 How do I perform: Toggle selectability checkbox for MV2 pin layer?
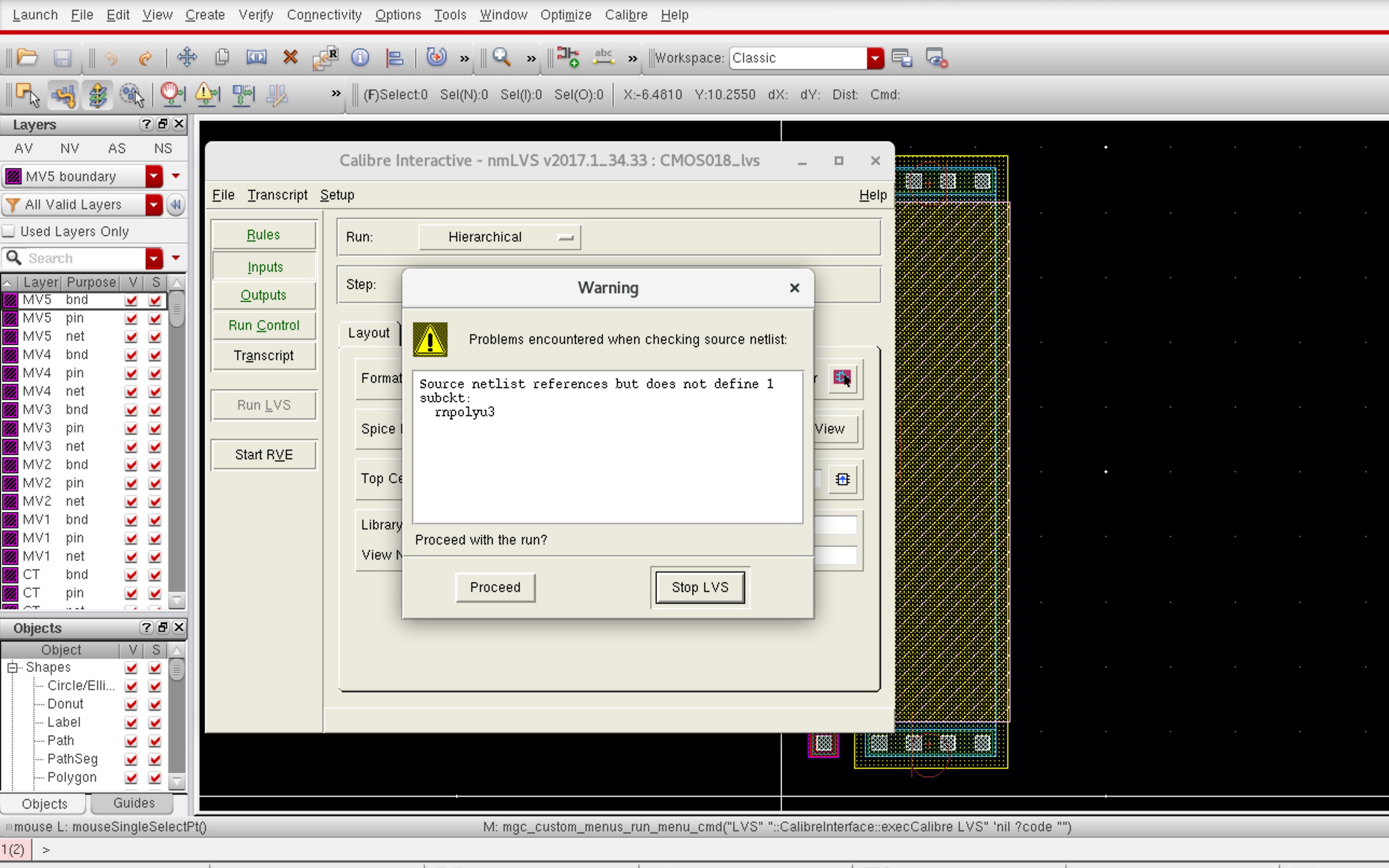point(155,484)
